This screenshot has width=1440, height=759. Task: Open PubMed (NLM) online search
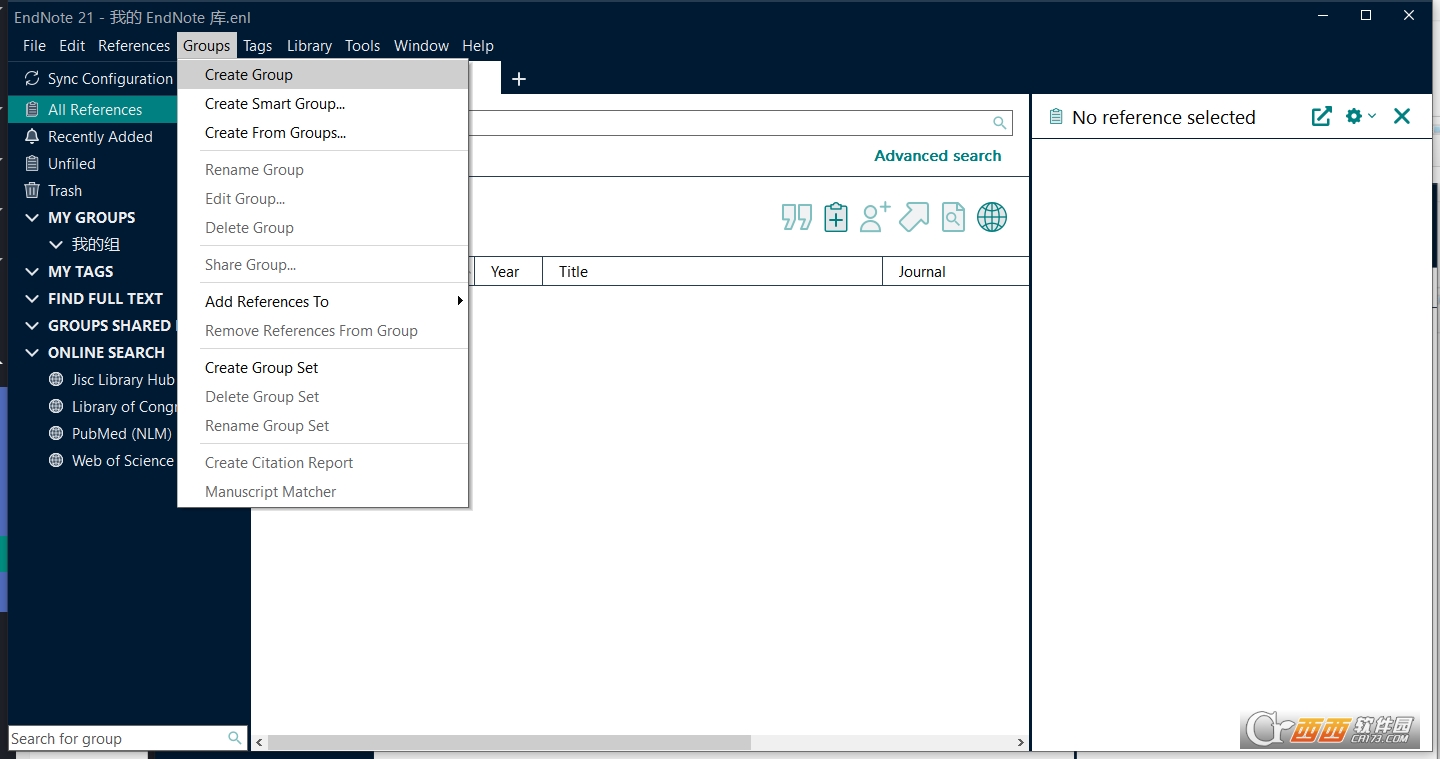click(122, 434)
